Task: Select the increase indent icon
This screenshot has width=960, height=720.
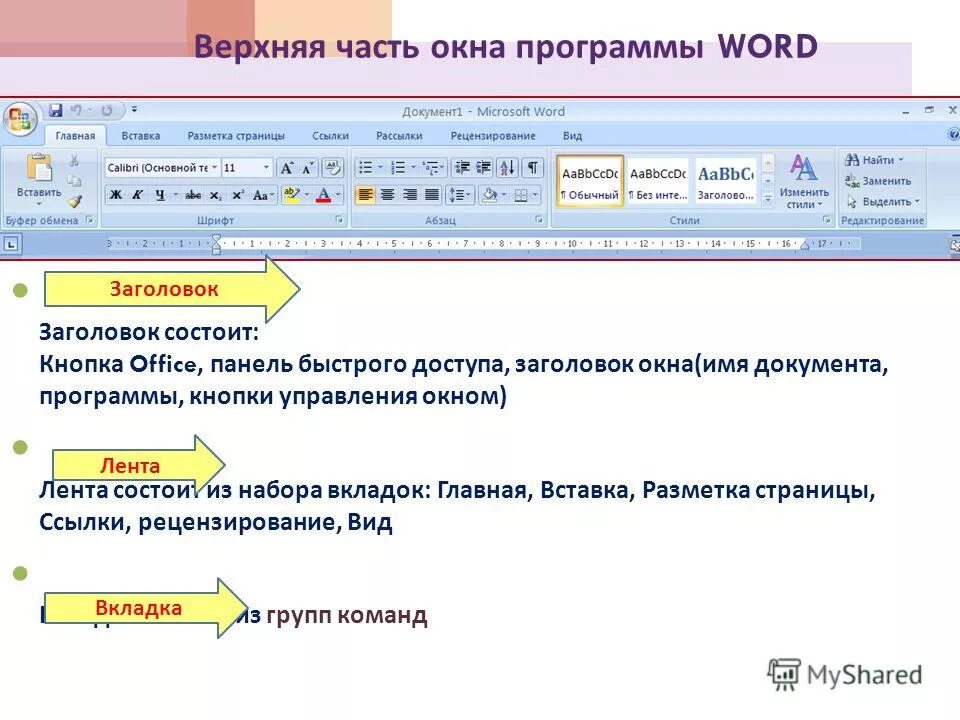Action: tap(483, 167)
